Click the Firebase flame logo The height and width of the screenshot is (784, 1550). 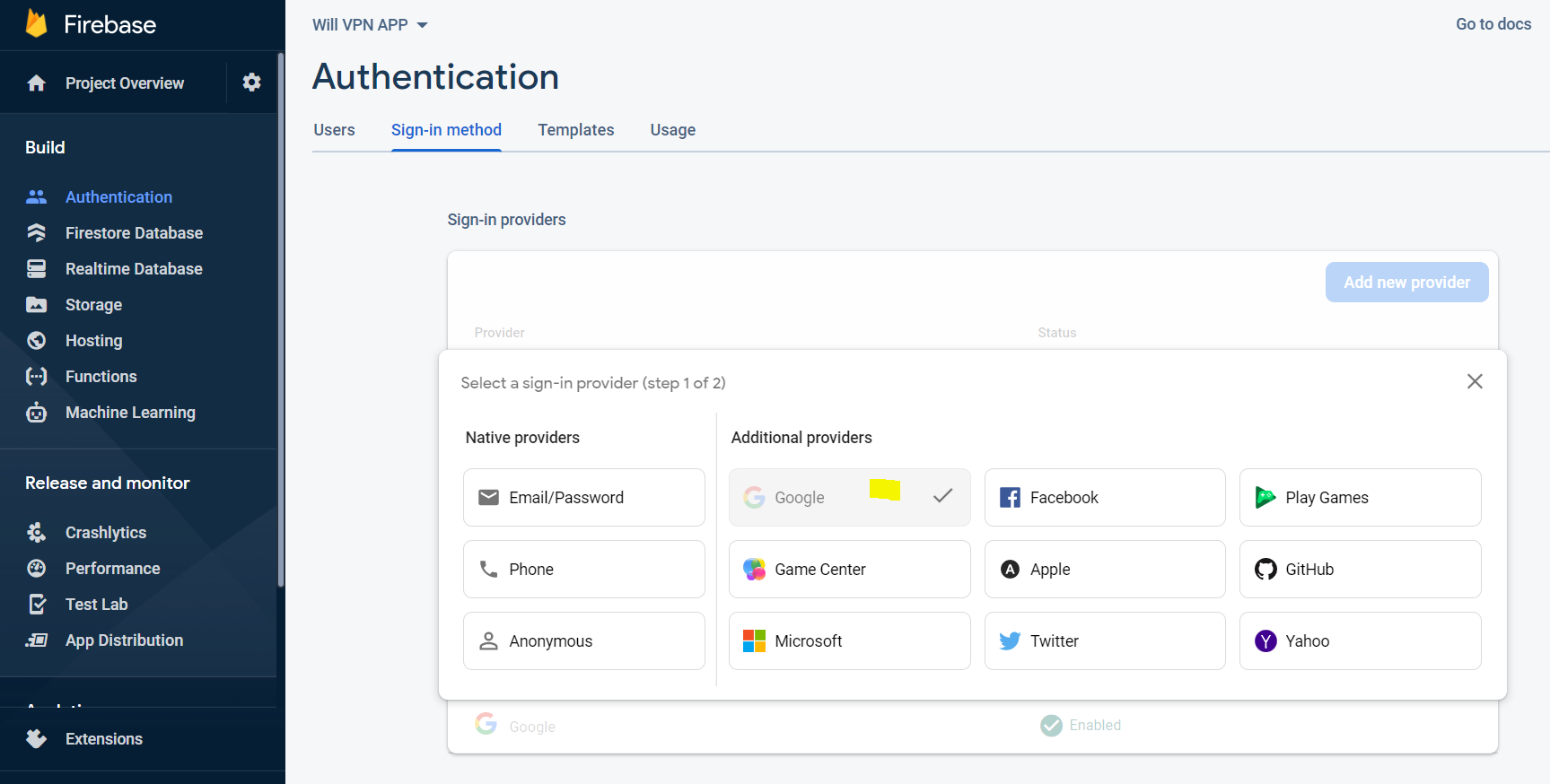tap(36, 24)
